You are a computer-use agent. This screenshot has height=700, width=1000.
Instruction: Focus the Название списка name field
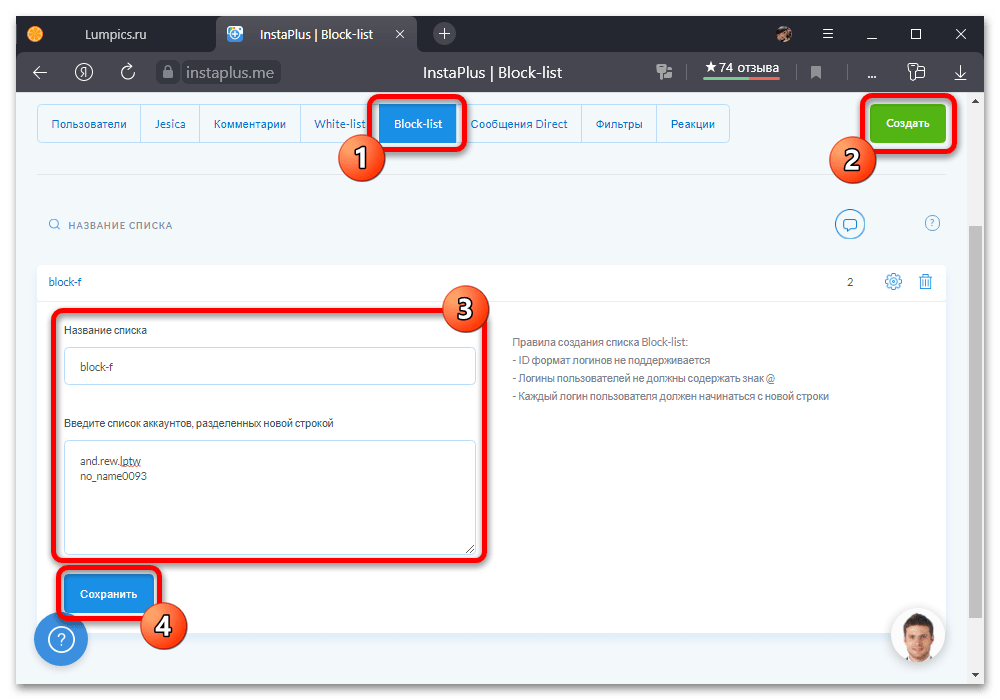click(x=269, y=366)
